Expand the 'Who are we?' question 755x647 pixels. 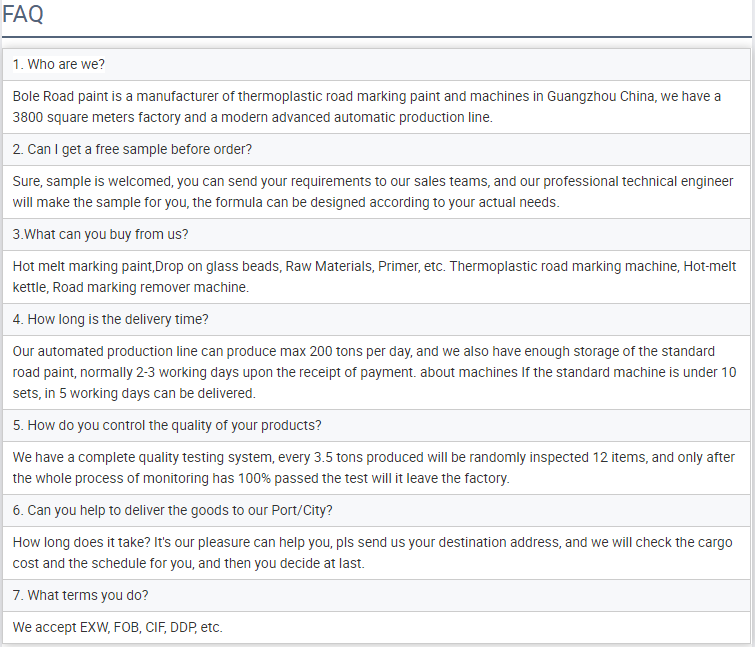coord(59,65)
